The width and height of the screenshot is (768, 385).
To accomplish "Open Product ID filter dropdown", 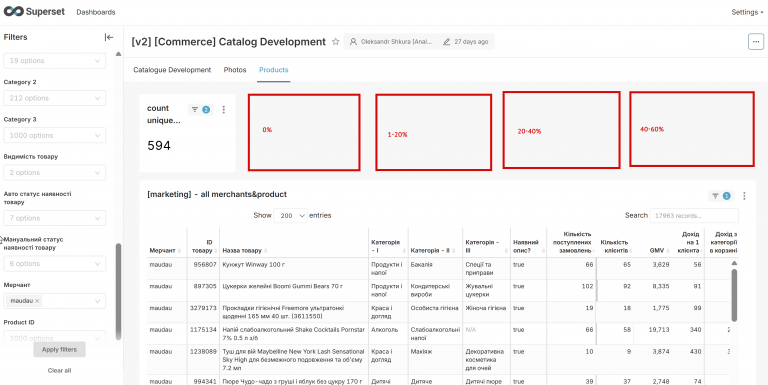I will 54,337.
